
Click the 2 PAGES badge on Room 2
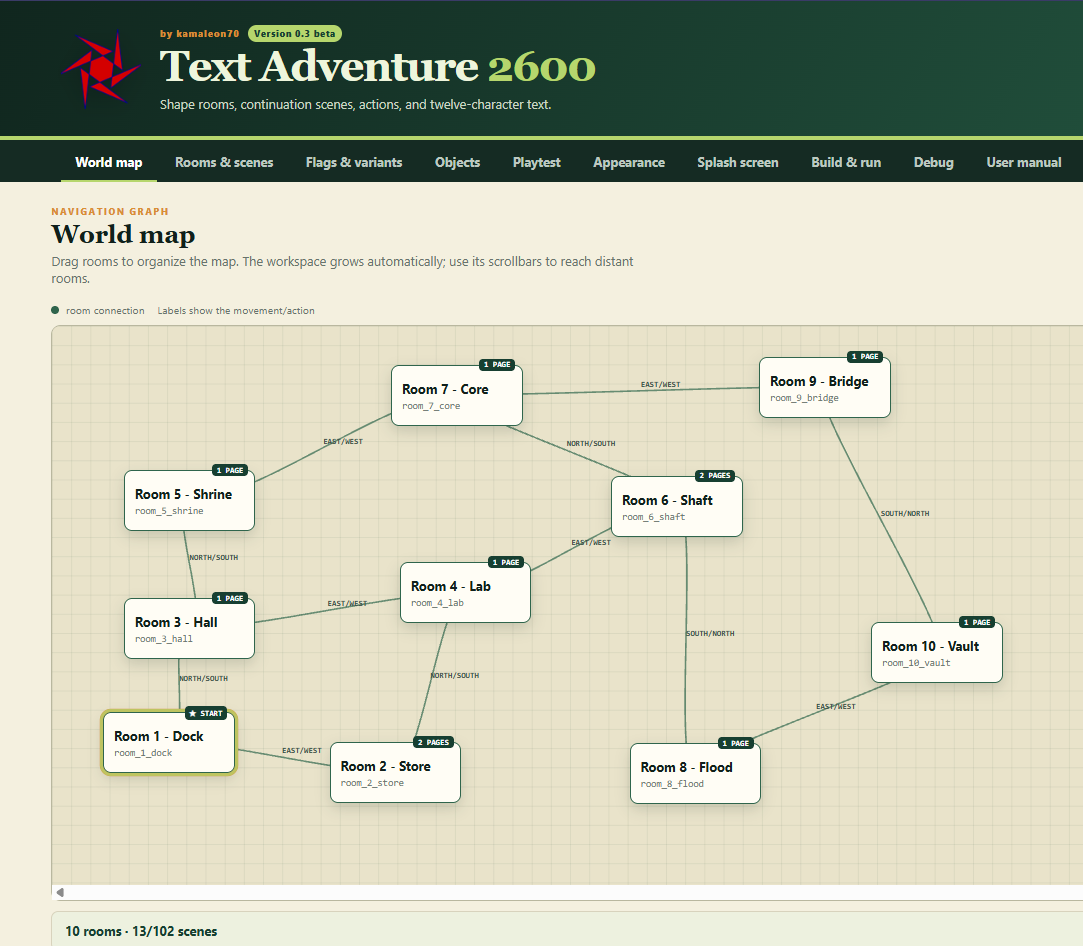[433, 742]
